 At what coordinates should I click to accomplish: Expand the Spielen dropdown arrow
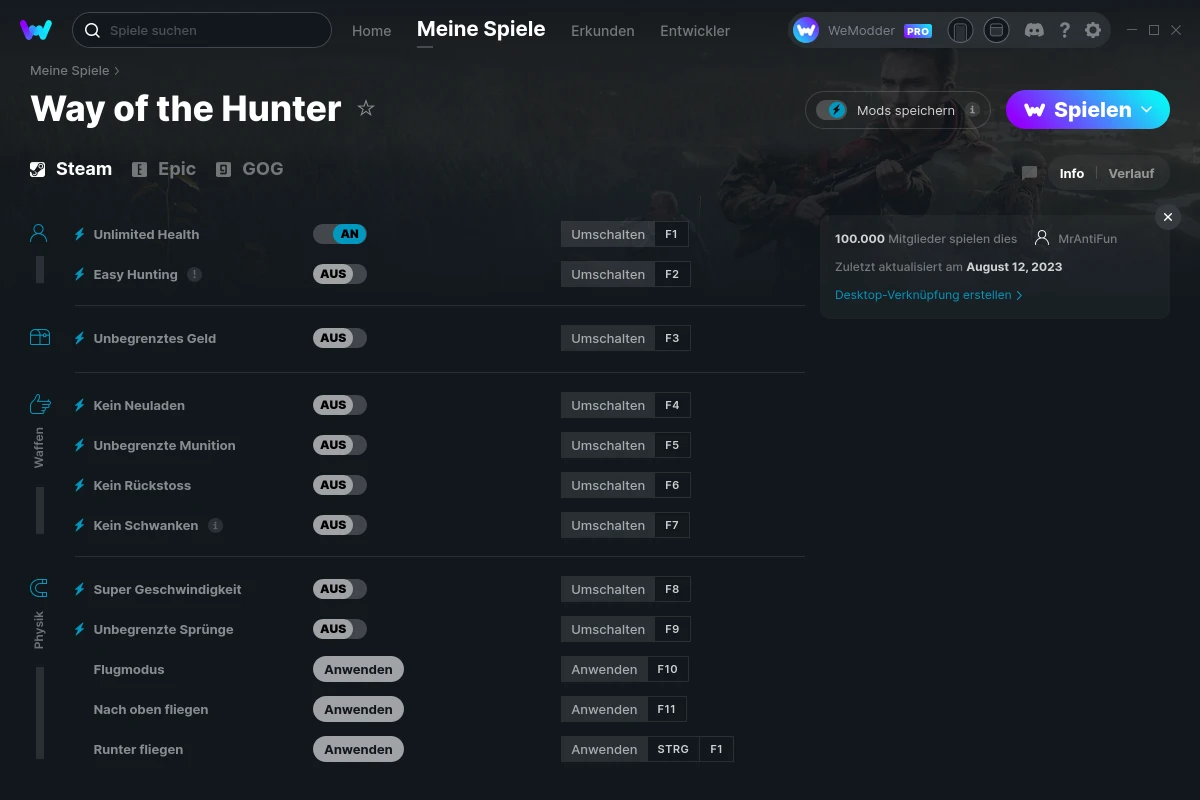pyautogui.click(x=1147, y=109)
